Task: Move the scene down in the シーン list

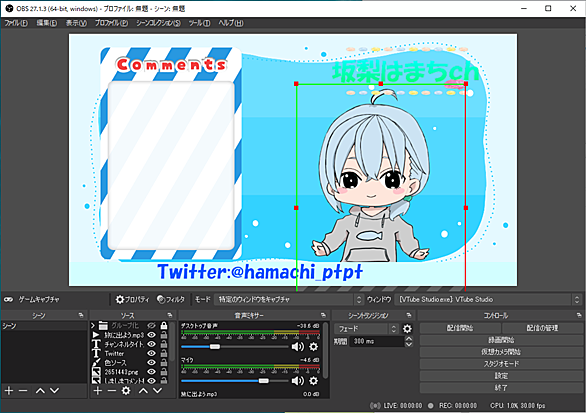Action: point(55,391)
